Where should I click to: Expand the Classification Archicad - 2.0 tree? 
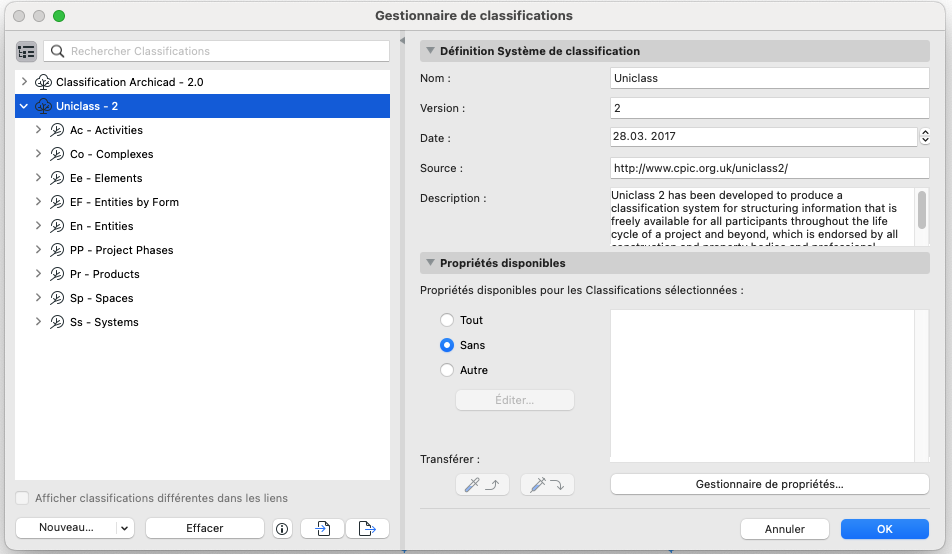pyautogui.click(x=24, y=81)
